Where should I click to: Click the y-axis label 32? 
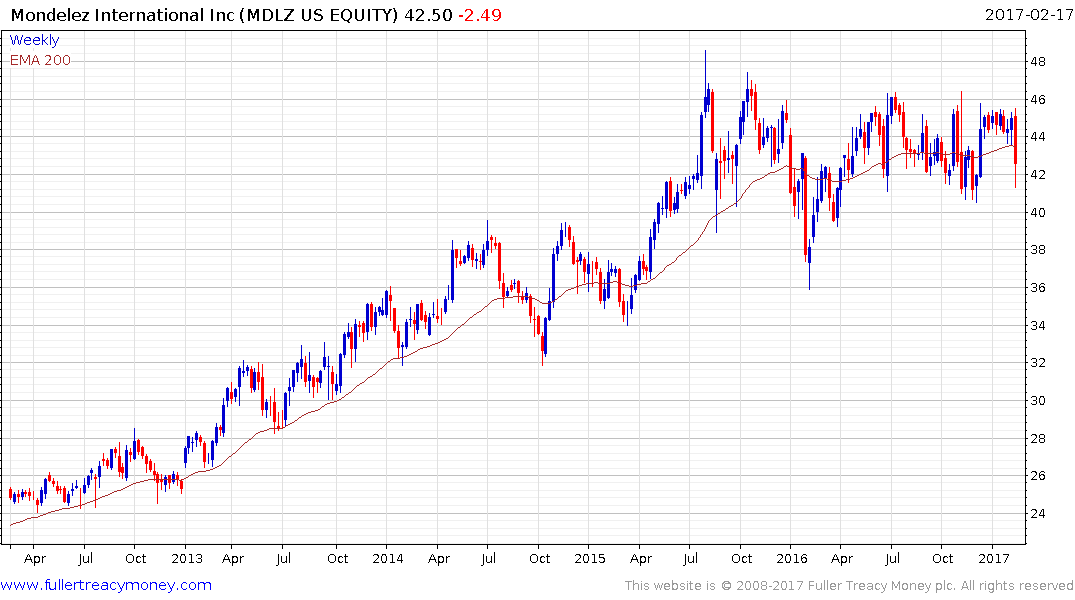click(1037, 363)
